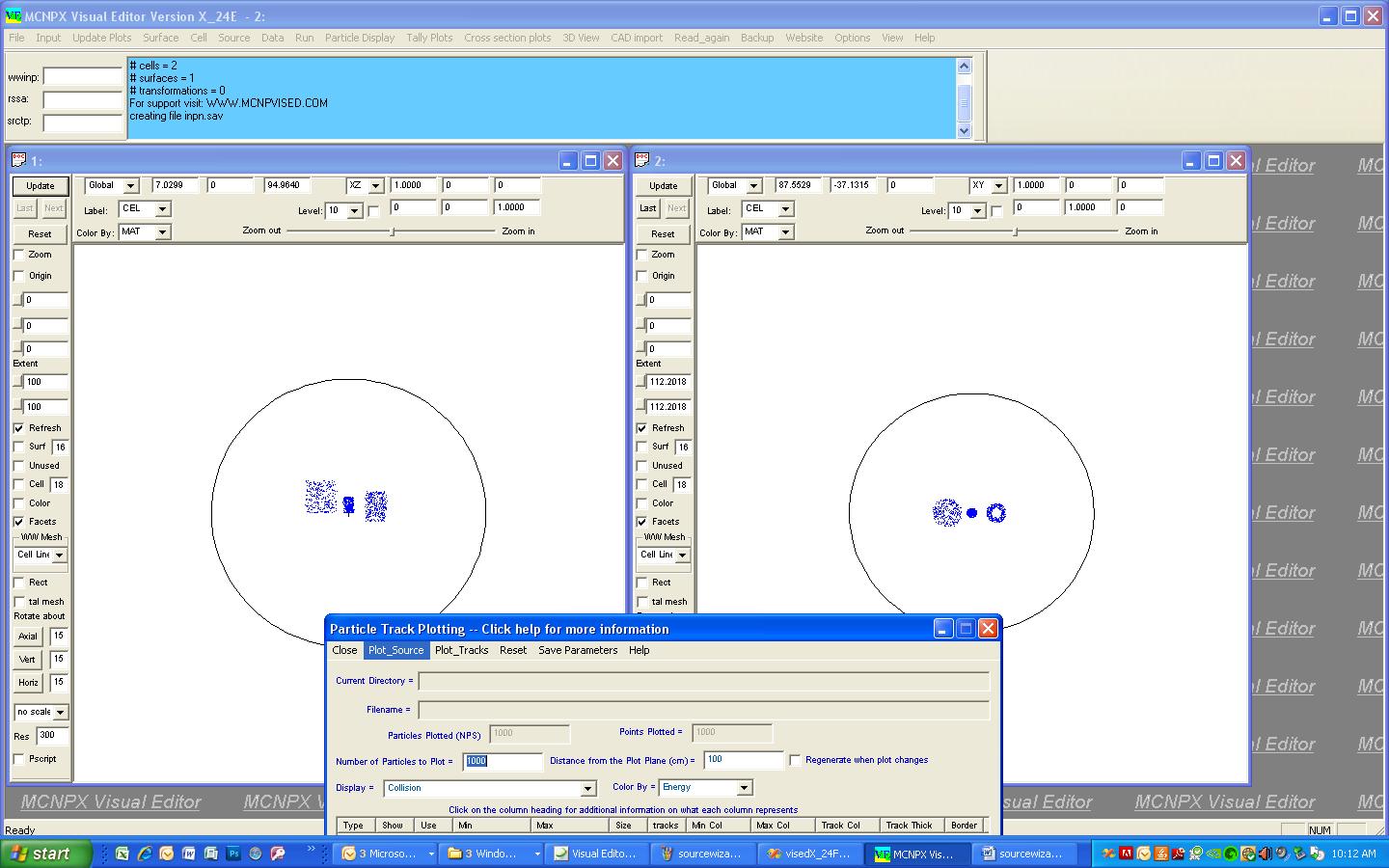
Task: Enable Zoom checkbox in plot window 1
Action: pos(19,255)
